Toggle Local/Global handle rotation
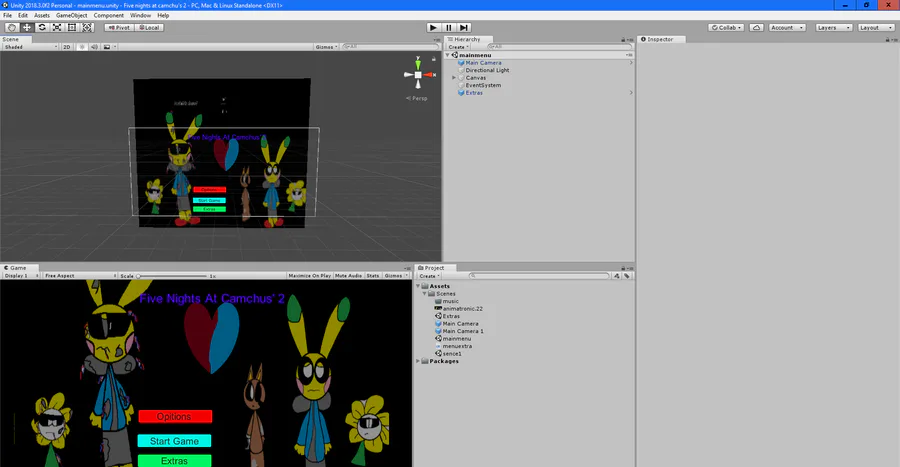Screen dimensions: 900x467 click(149, 28)
